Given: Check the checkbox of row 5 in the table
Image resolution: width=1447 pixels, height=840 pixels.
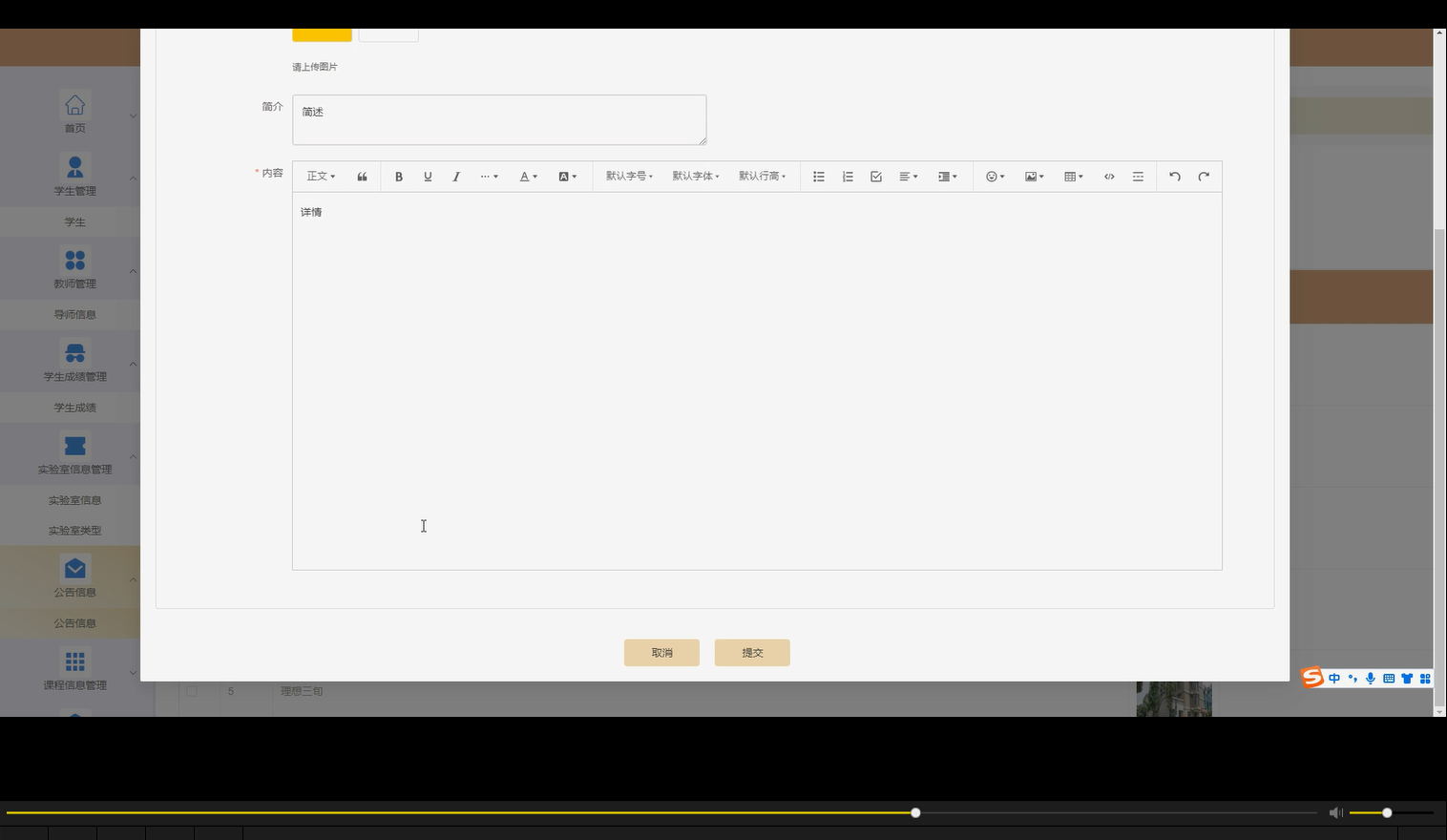Looking at the screenshot, I should 193,691.
